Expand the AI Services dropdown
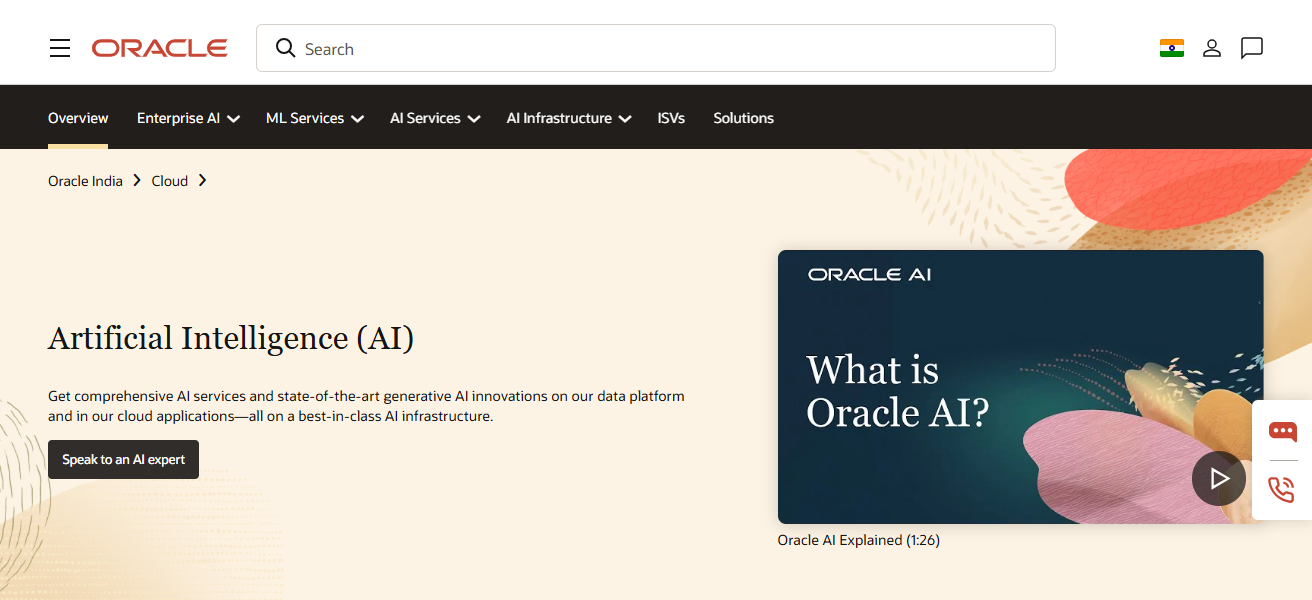The width and height of the screenshot is (1312, 600). pyautogui.click(x=435, y=118)
